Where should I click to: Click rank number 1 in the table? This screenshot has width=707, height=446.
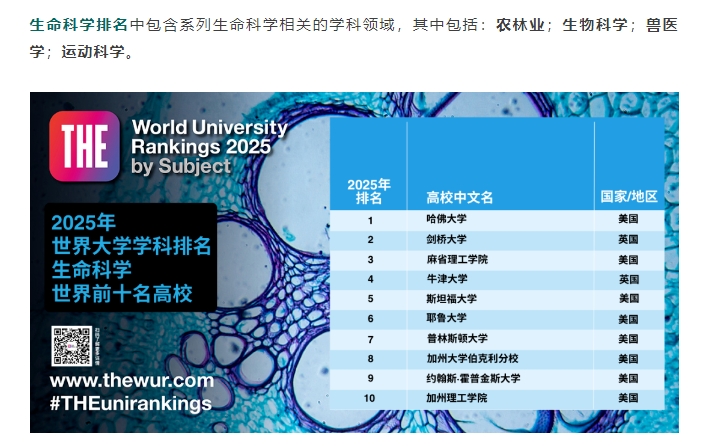pyautogui.click(x=370, y=221)
